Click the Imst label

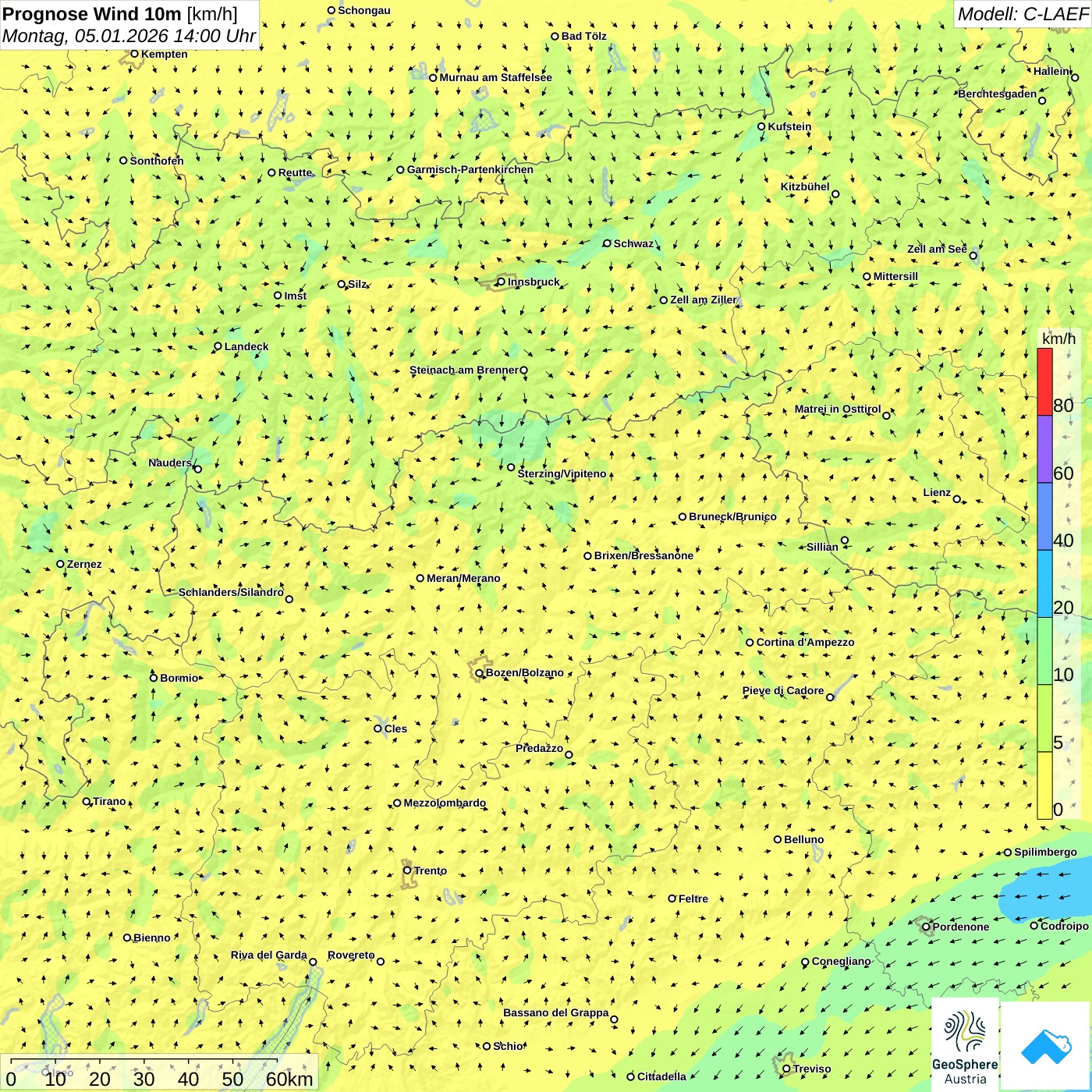pyautogui.click(x=296, y=296)
